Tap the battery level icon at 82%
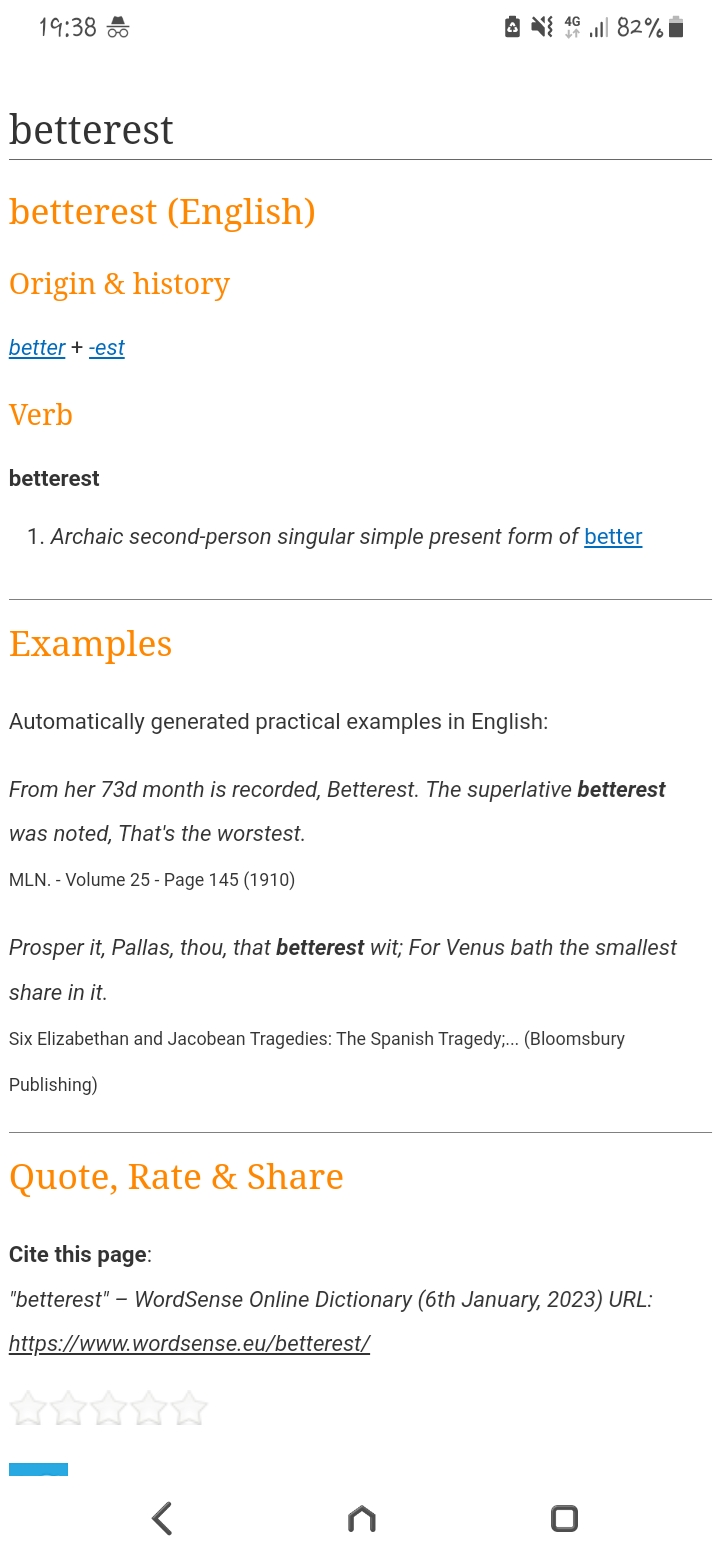Image resolution: width=720 pixels, height=1560 pixels. pyautogui.click(x=676, y=27)
